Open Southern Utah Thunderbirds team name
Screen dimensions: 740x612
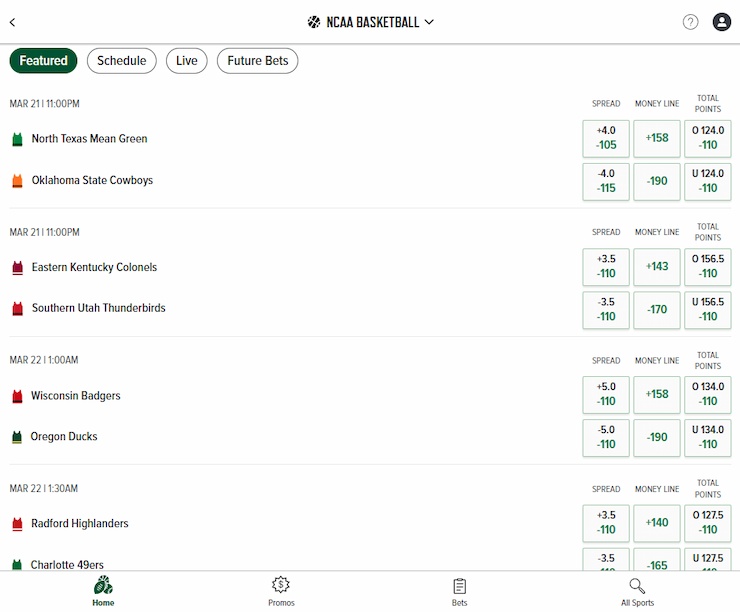[98, 308]
